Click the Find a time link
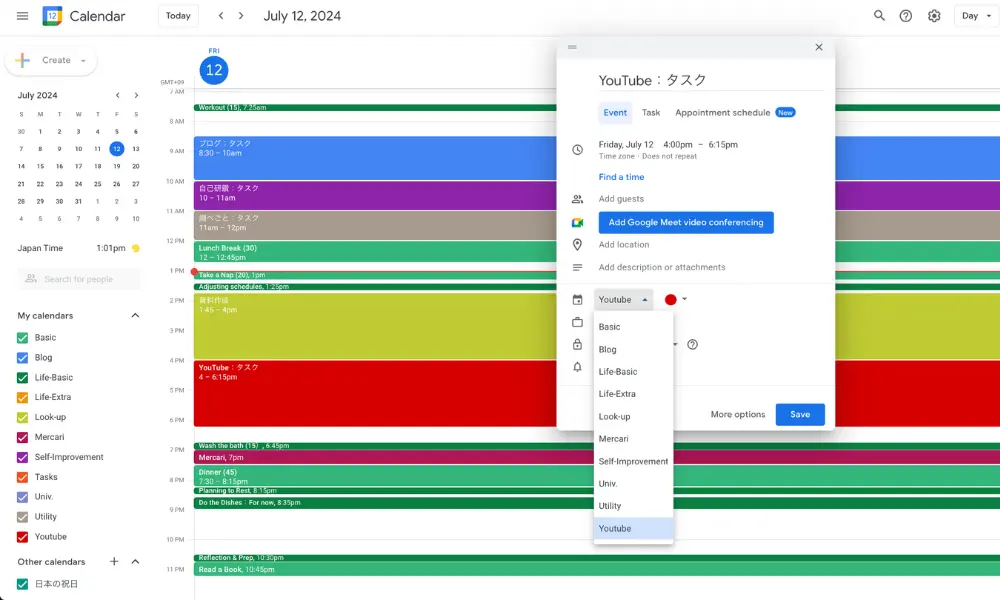Image resolution: width=1000 pixels, height=600 pixels. click(621, 177)
